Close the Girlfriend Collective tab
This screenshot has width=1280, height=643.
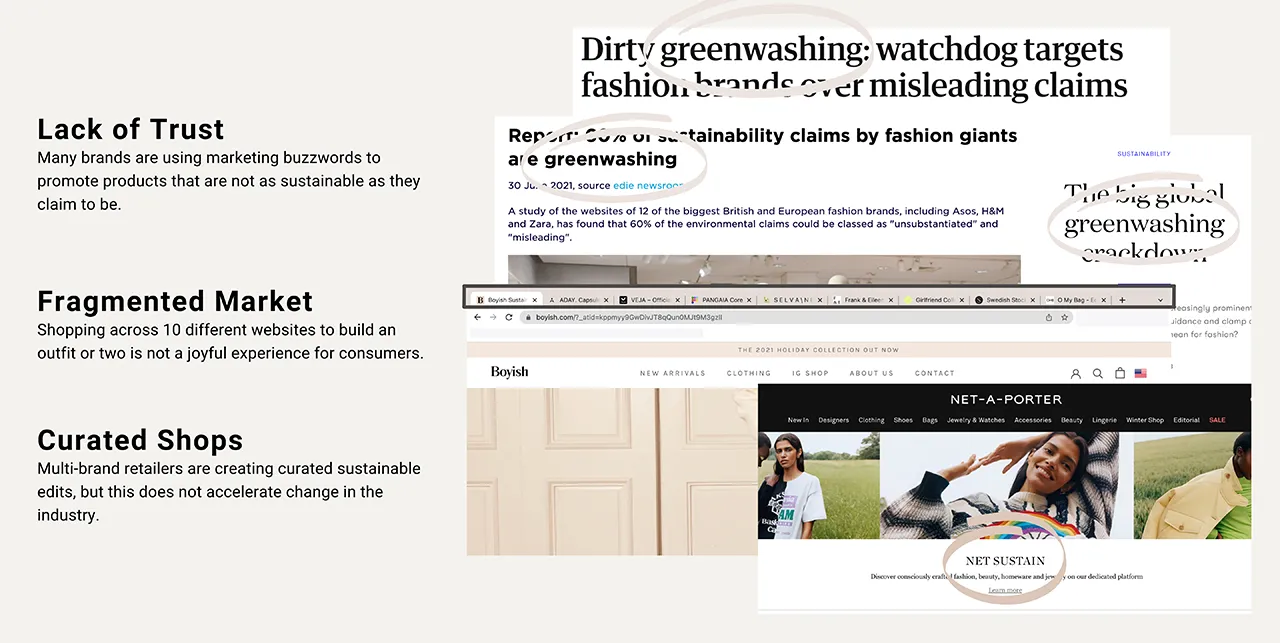(x=962, y=299)
